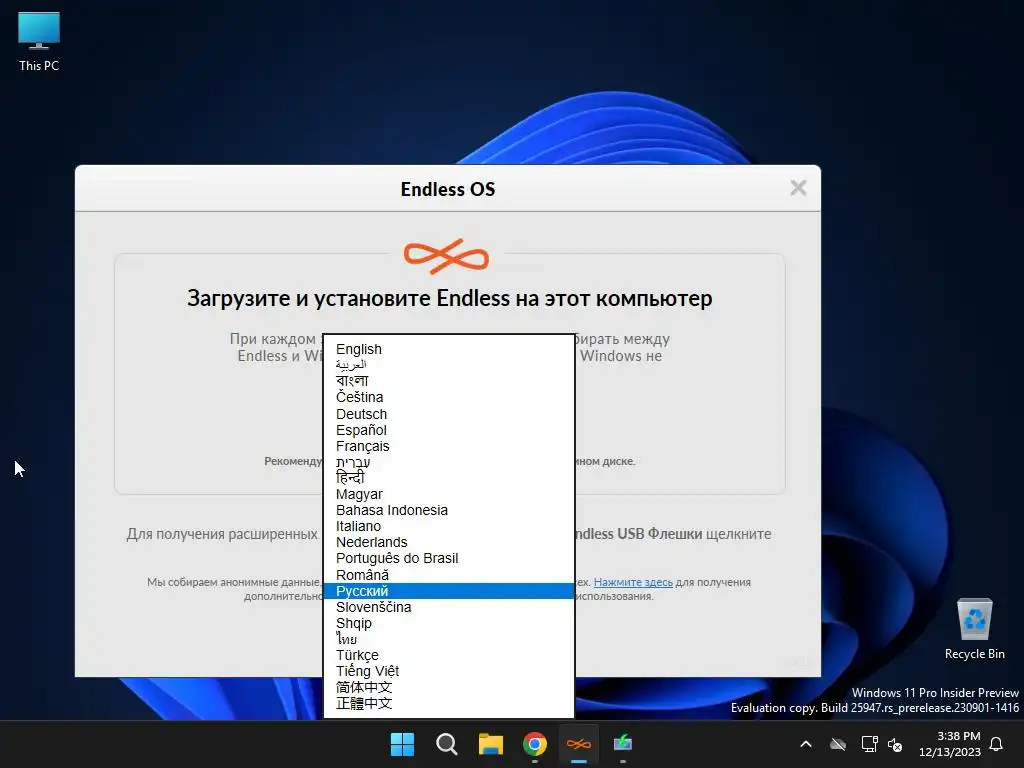Viewport: 1024px width, 768px height.
Task: Choose Magyar from the list
Action: 449,494
